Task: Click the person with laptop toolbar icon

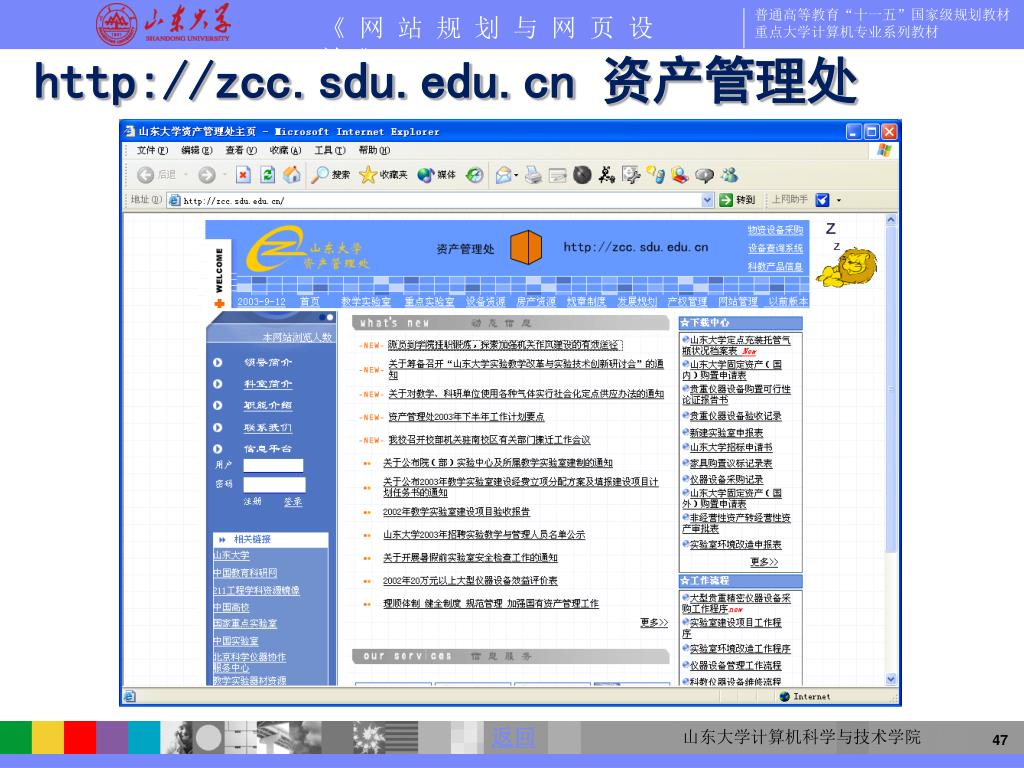Action: point(680,175)
